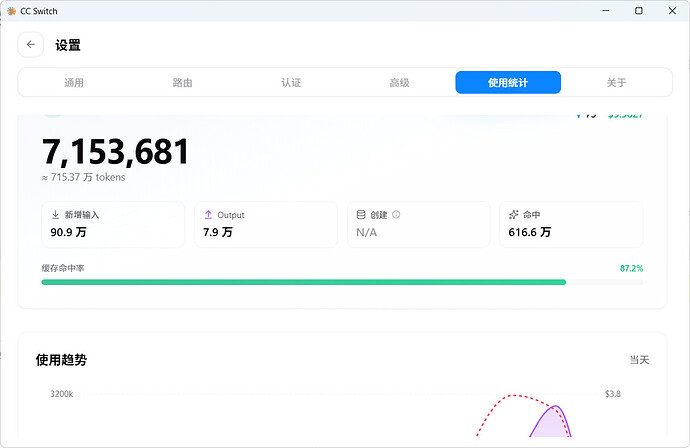Viewport: 690px width, 448px height.
Task: Click the 7.9 万 output value
Action: point(218,232)
